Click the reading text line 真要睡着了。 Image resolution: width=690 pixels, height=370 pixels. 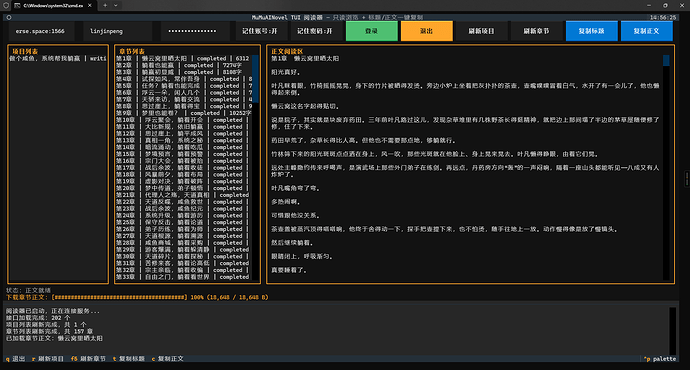point(289,270)
